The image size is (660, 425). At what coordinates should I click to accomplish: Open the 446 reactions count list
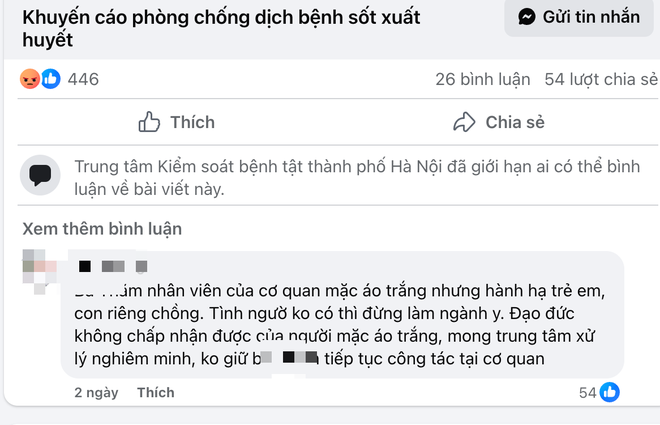point(83,80)
